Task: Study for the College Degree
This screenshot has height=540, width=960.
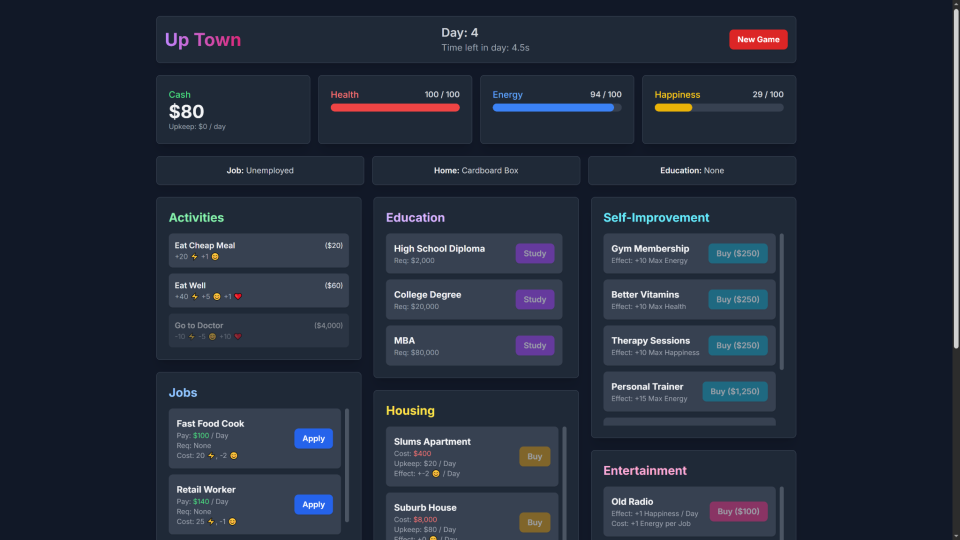Action: point(534,300)
